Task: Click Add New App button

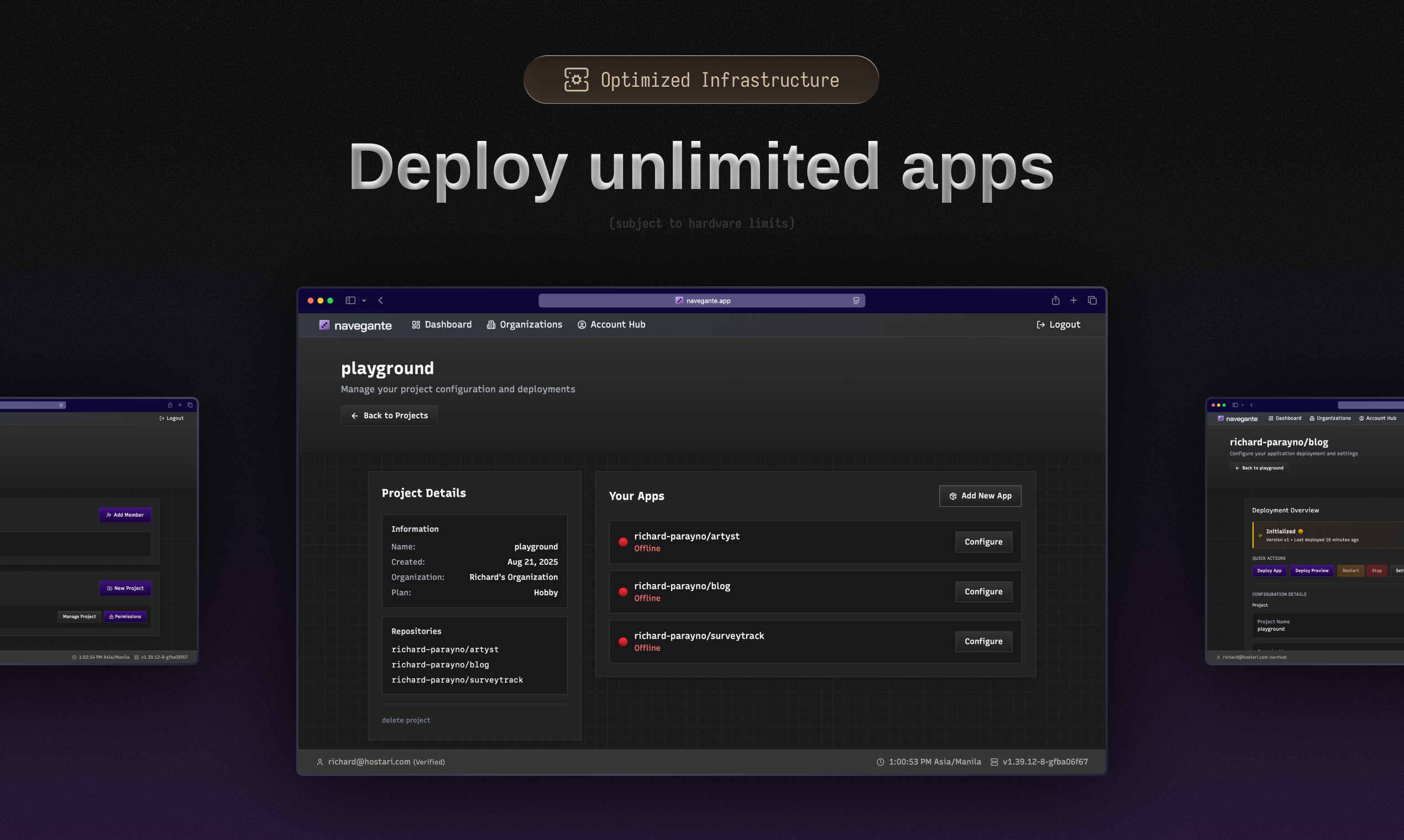Action: (x=980, y=496)
